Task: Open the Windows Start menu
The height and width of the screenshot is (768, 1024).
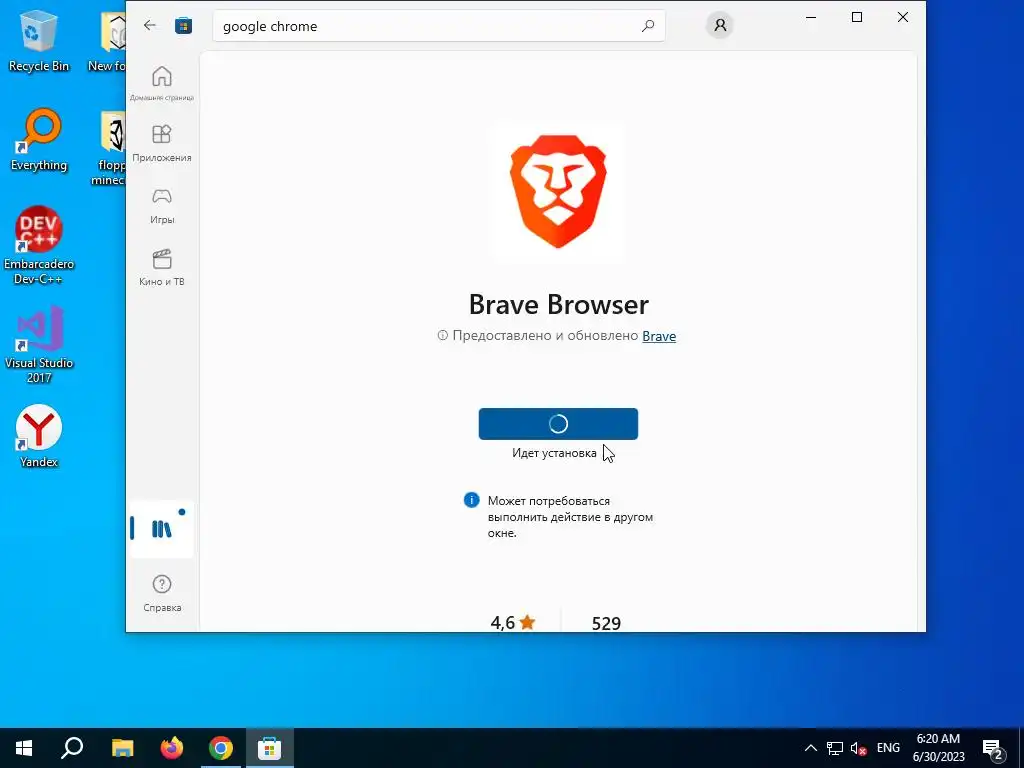Action: [24, 748]
